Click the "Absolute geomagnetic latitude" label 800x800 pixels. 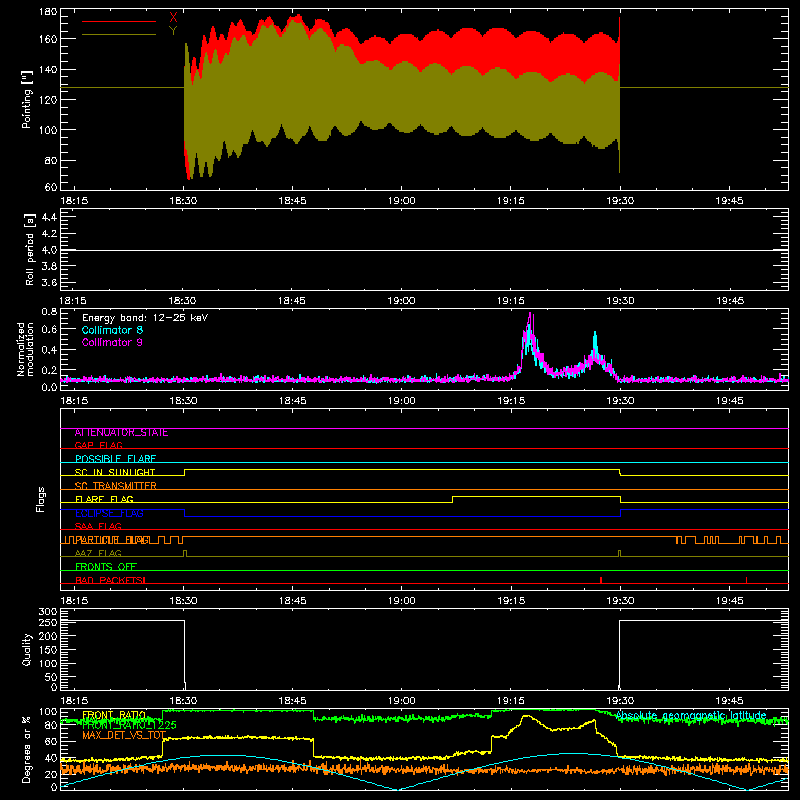tap(691, 716)
